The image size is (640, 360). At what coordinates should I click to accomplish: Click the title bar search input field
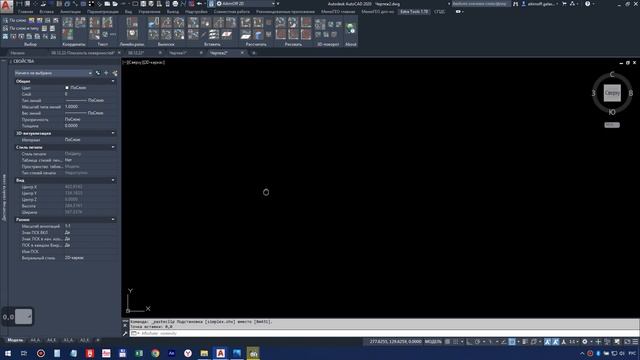pyautogui.click(x=481, y=4)
